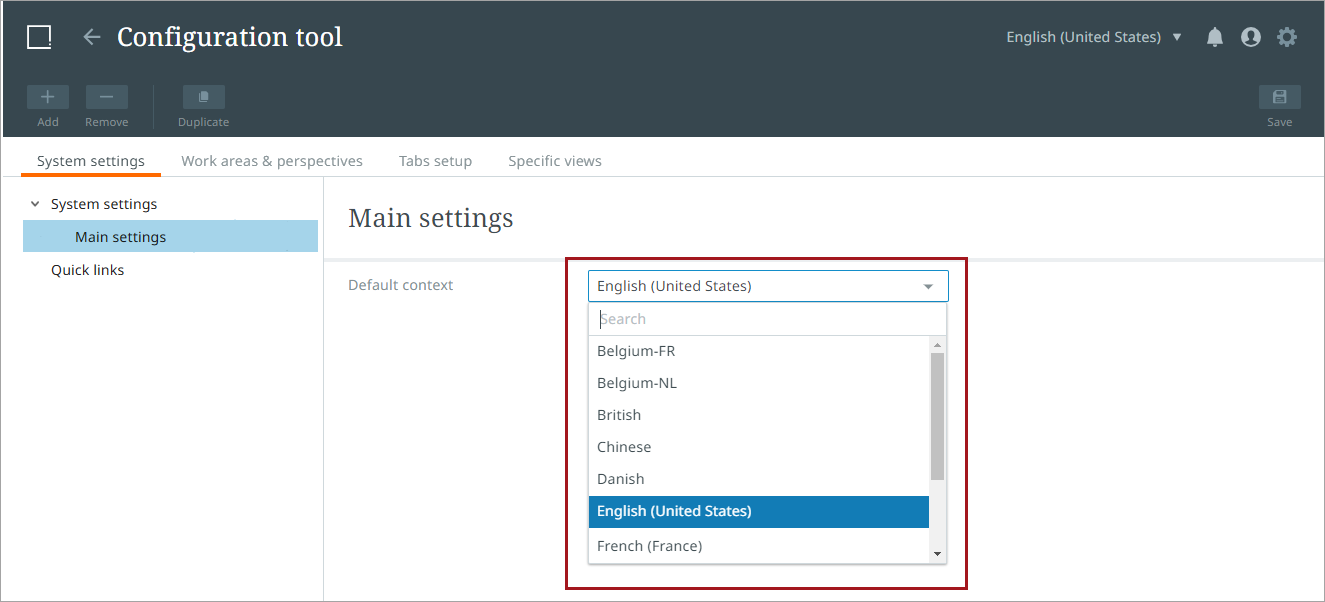Choose Belgium-NL from the list

759,383
